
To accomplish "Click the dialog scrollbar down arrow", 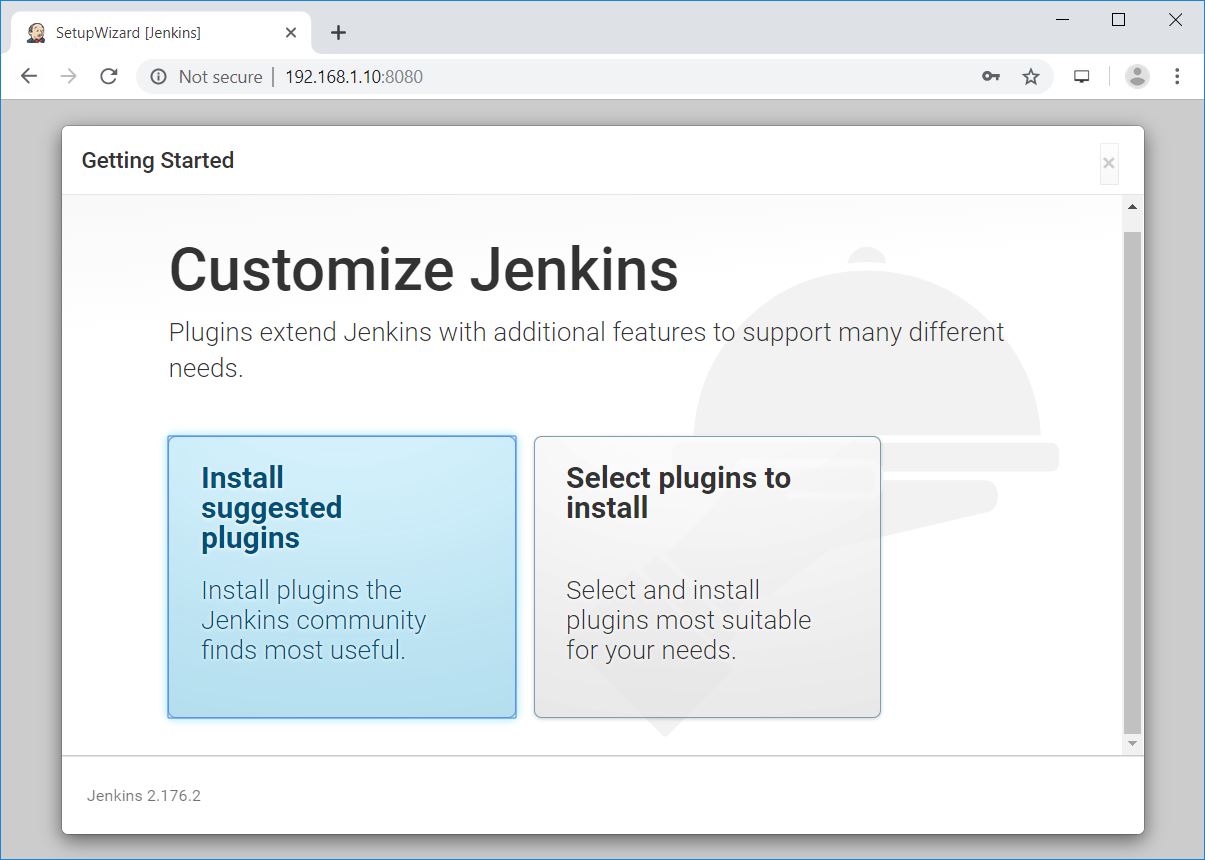I will point(1132,744).
